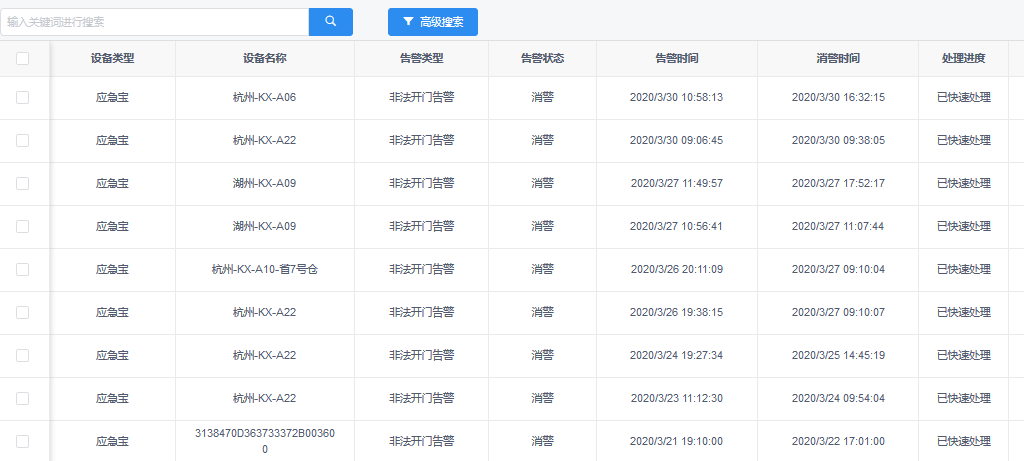Viewport: 1024px width, 461px height.
Task: Click alarm time 2020/3/26 20:11:09 cell
Action: (676, 270)
